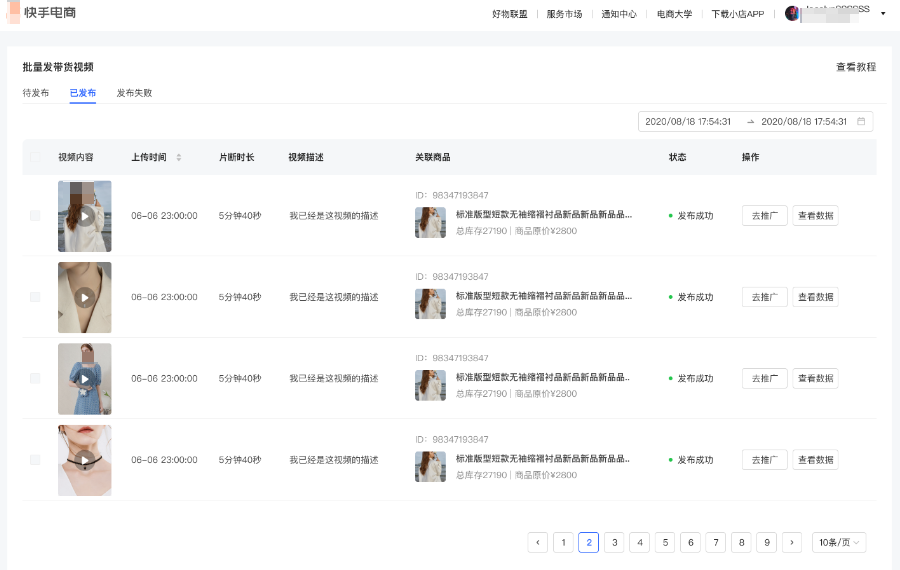Screen dimensions: 900x570
Task: Go to page 8
Action: [742, 542]
